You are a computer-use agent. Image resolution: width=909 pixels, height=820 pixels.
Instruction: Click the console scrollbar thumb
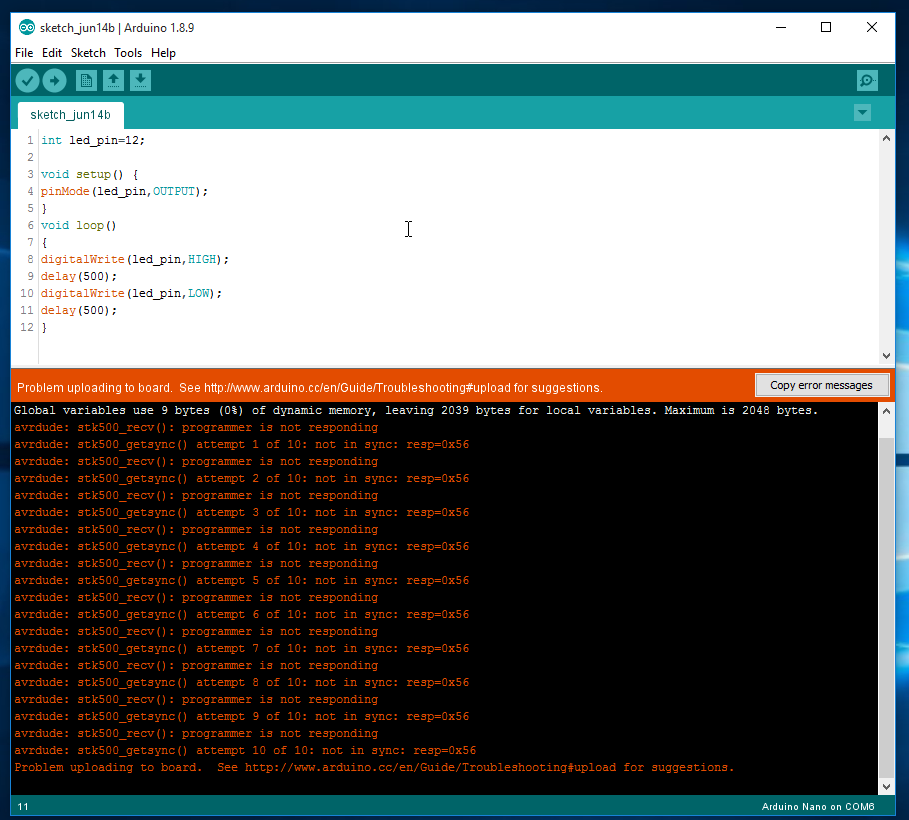click(886, 607)
